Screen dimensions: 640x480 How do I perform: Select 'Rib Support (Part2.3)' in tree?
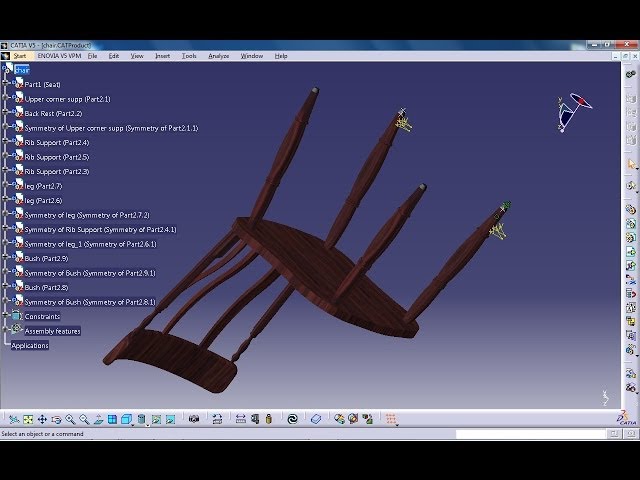[x=57, y=171]
